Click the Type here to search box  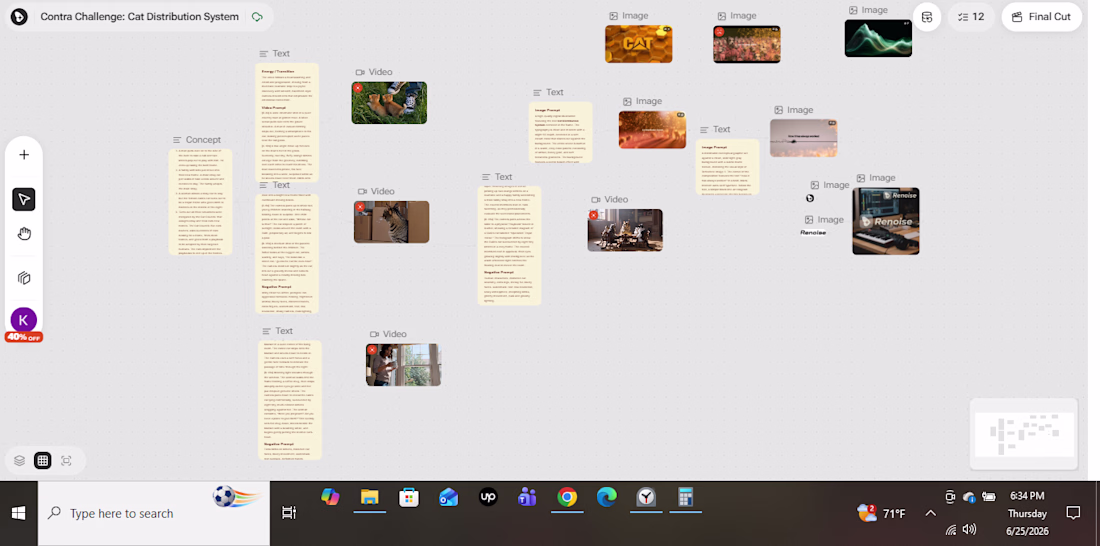pyautogui.click(x=154, y=514)
